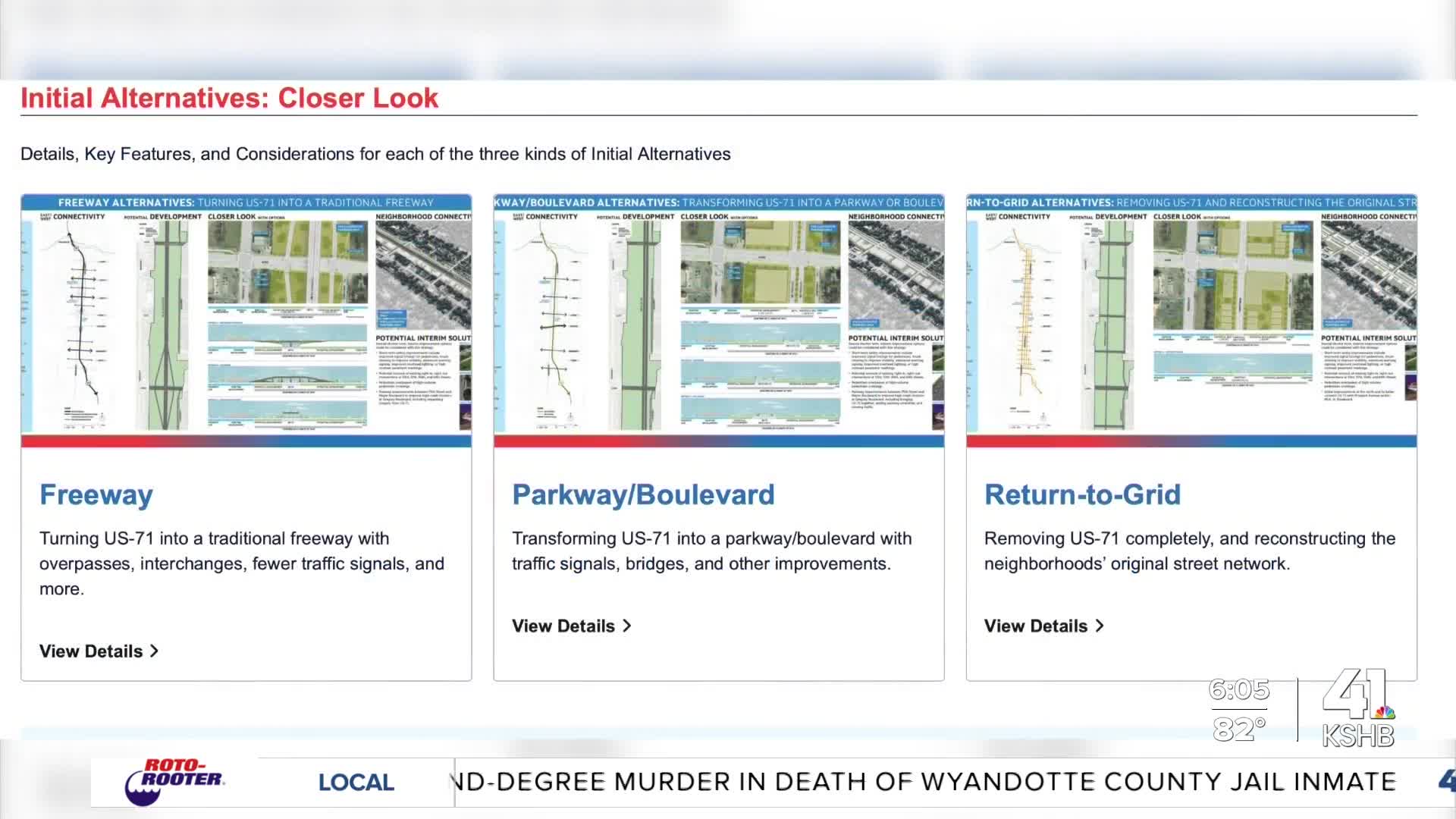Click the Parkway description starting 'Transforming US-71'
This screenshot has width=1456, height=819.
(x=712, y=551)
